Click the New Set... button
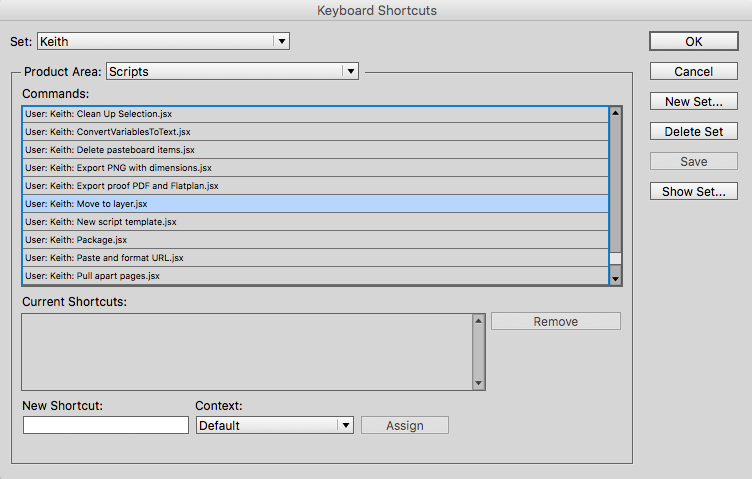The image size is (752, 479). [693, 101]
